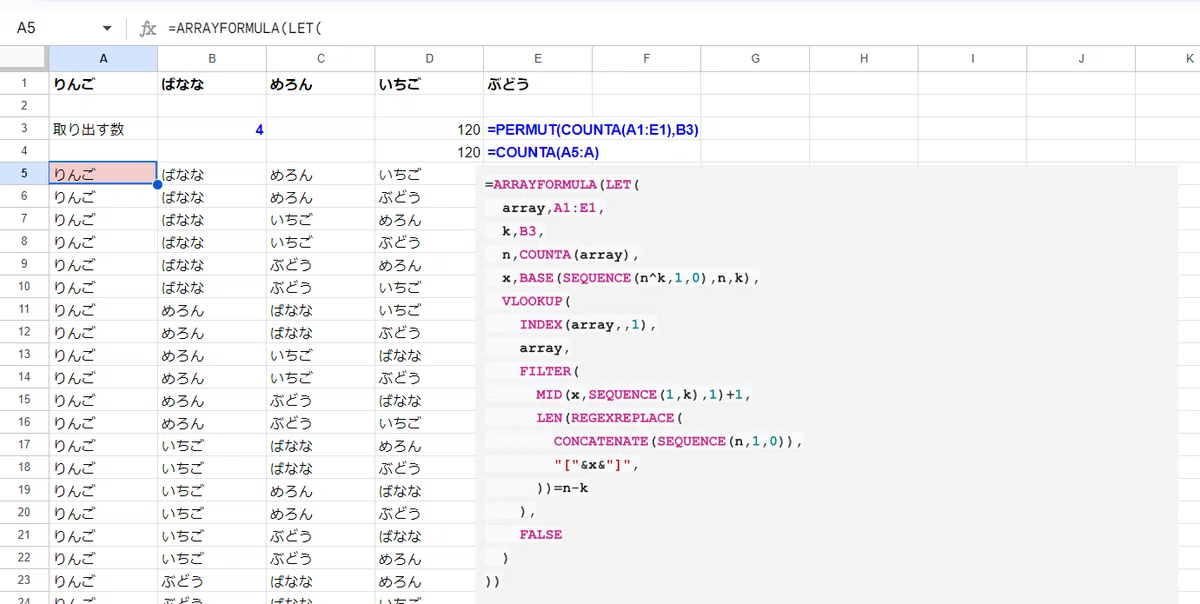This screenshot has height=604, width=1200.
Task: Select column C header
Action: pos(320,59)
